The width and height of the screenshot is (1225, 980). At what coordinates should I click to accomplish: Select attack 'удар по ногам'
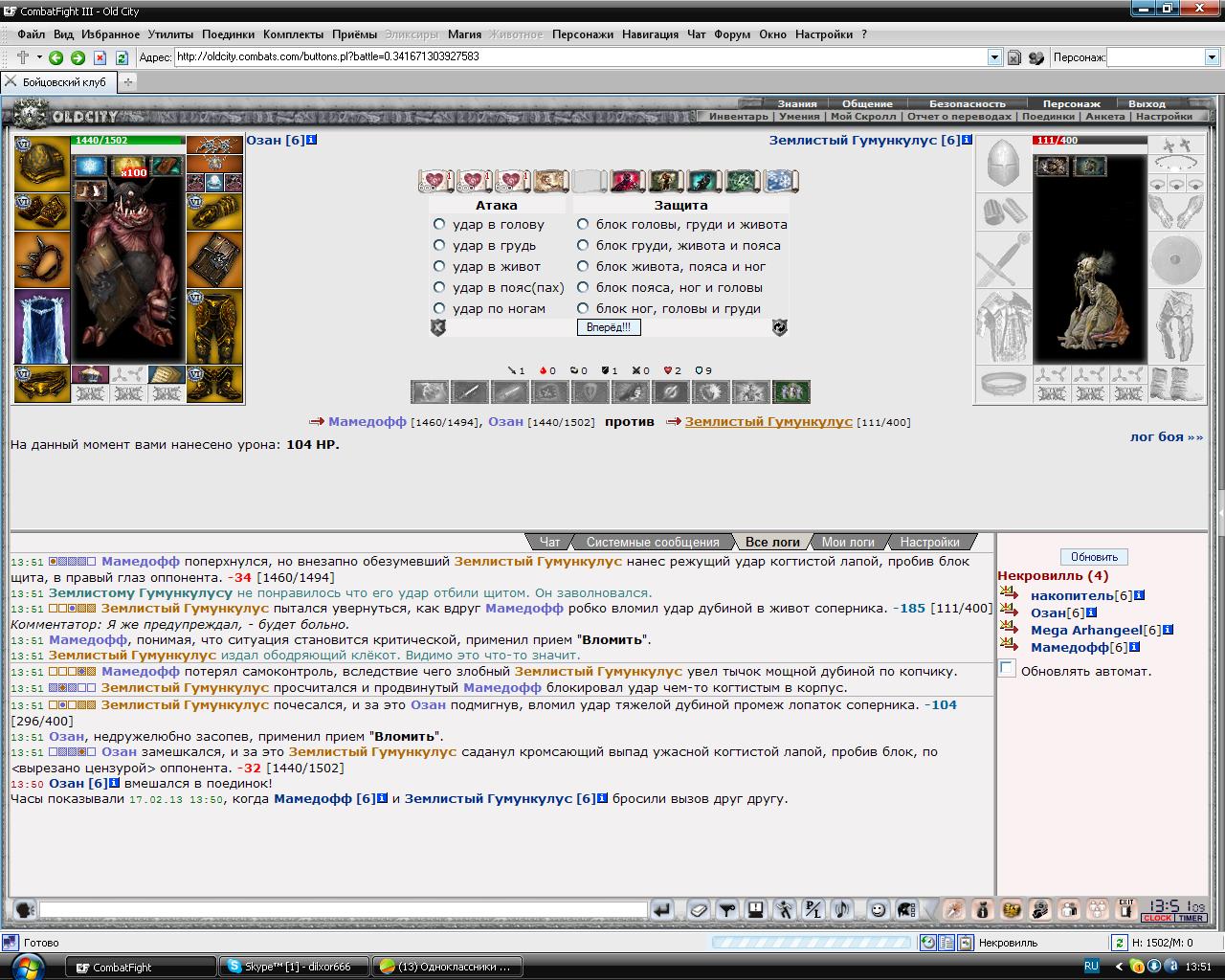click(x=439, y=308)
